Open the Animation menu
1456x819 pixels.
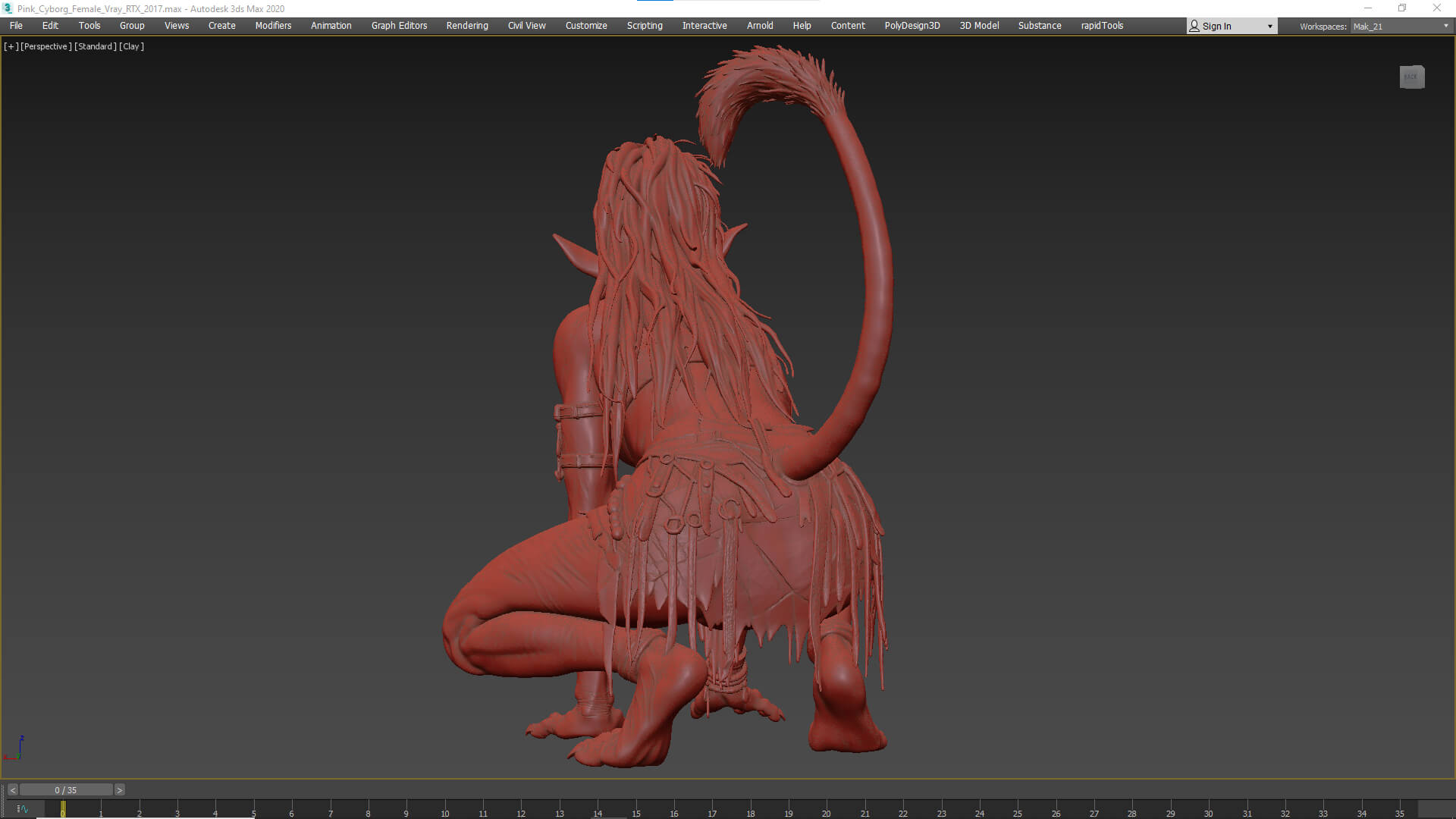tap(331, 26)
